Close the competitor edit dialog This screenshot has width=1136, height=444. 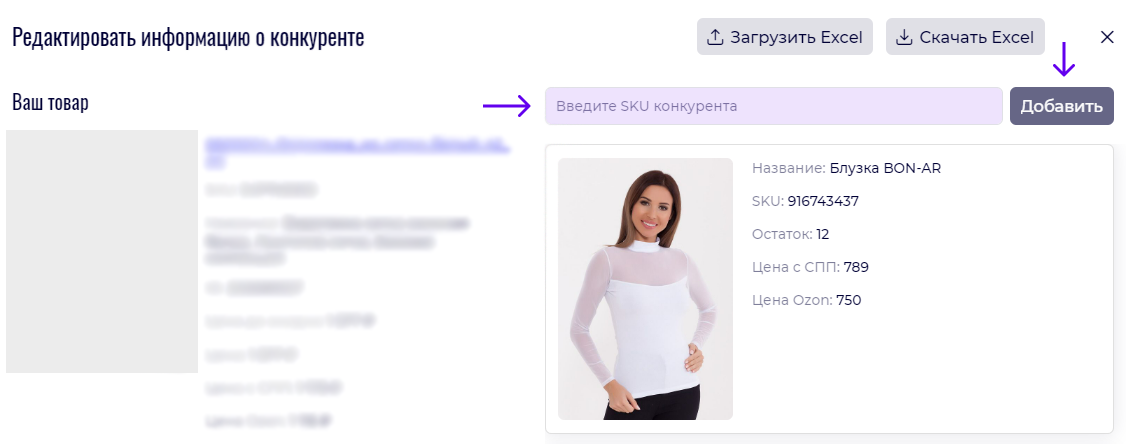pyautogui.click(x=1107, y=37)
